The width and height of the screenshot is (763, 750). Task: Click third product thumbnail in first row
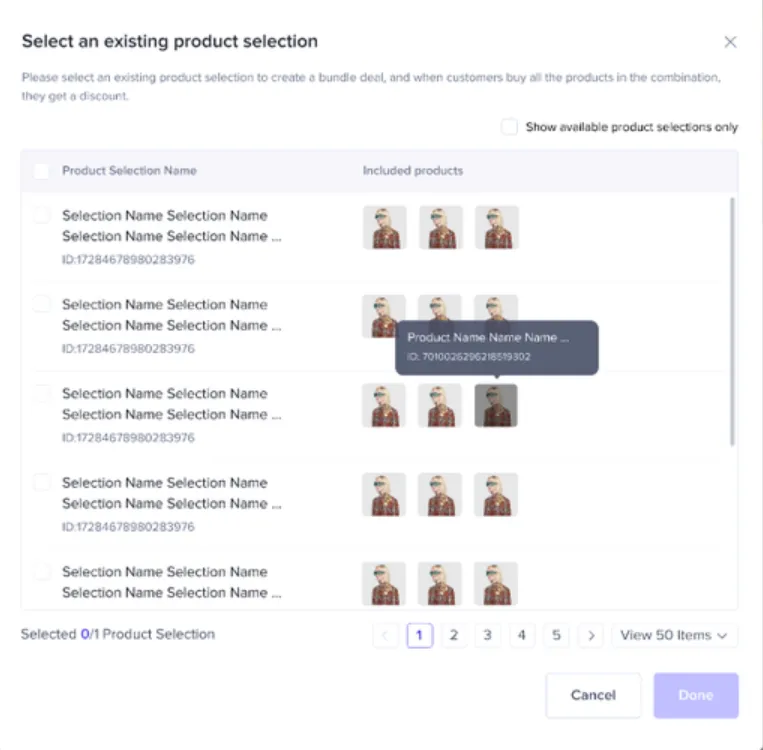pyautogui.click(x=497, y=227)
